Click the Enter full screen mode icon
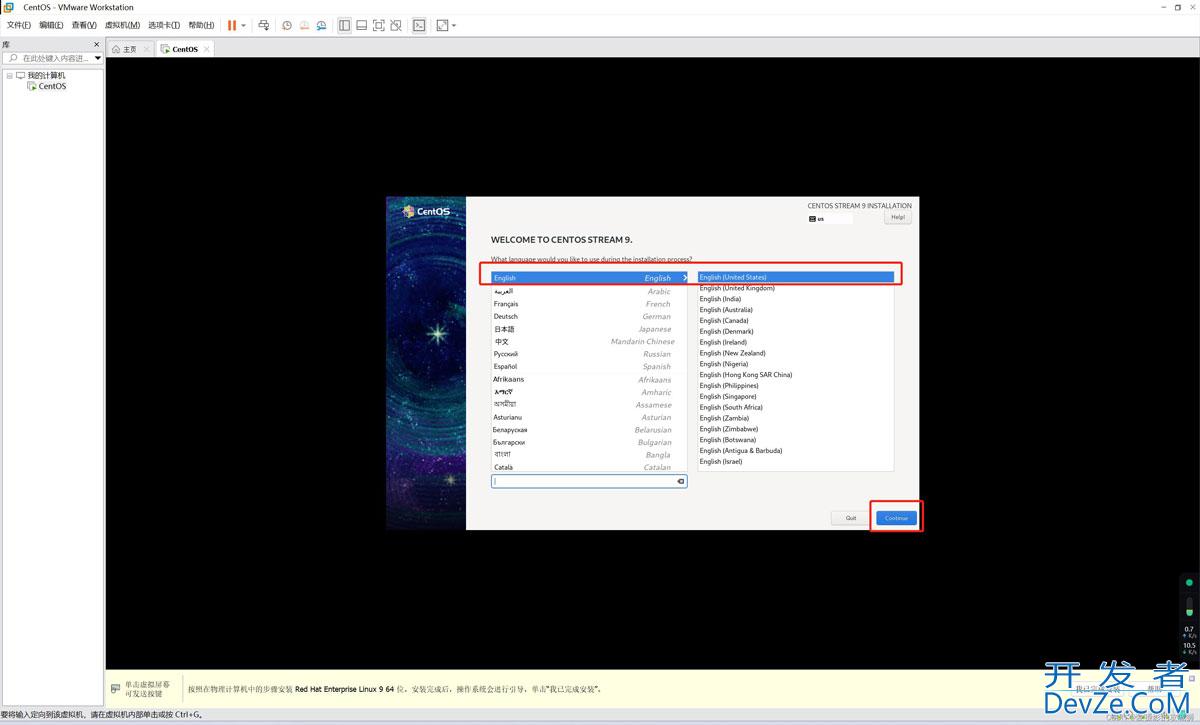This screenshot has width=1200, height=725. pyautogui.click(x=378, y=25)
